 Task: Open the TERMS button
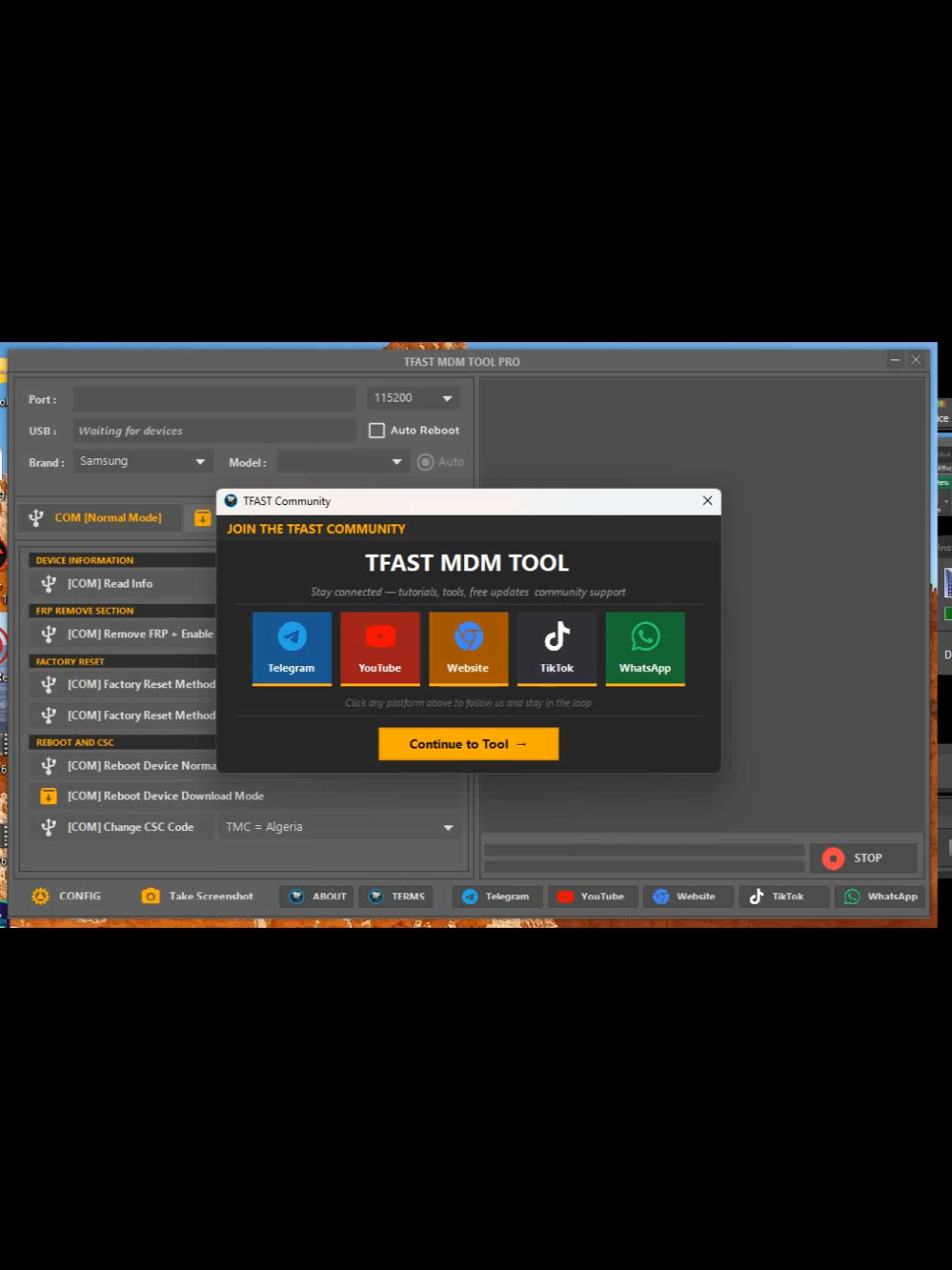click(x=397, y=896)
